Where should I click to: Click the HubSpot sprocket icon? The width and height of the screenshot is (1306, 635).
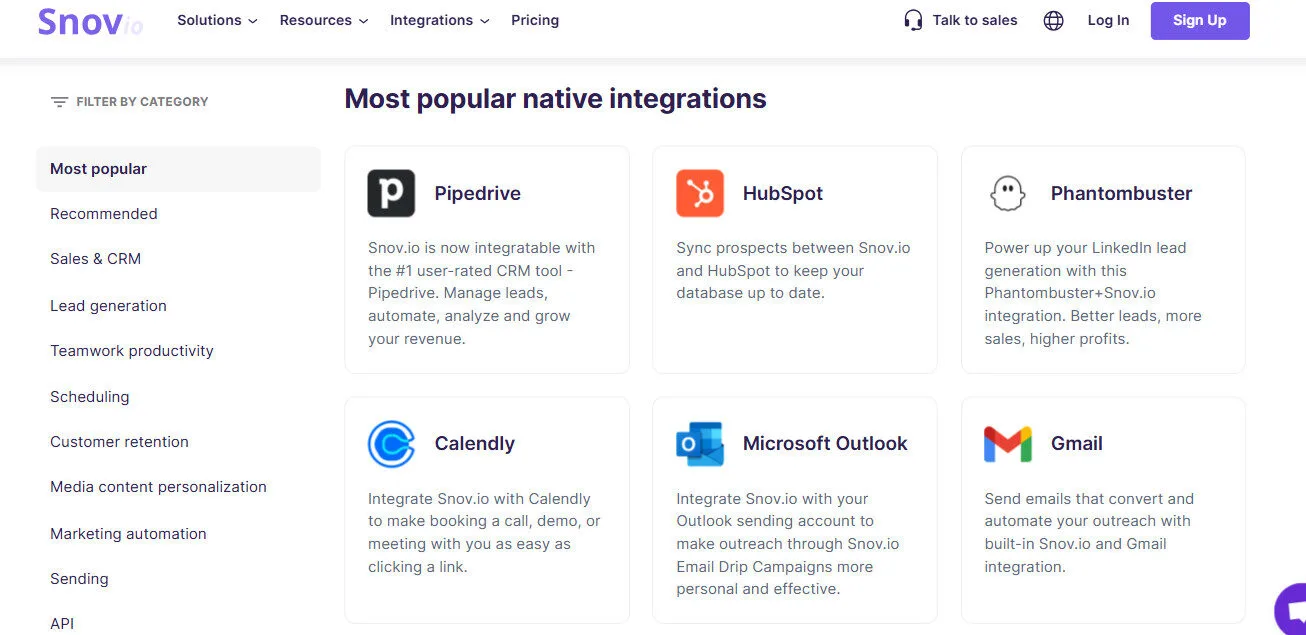pyautogui.click(x=699, y=193)
